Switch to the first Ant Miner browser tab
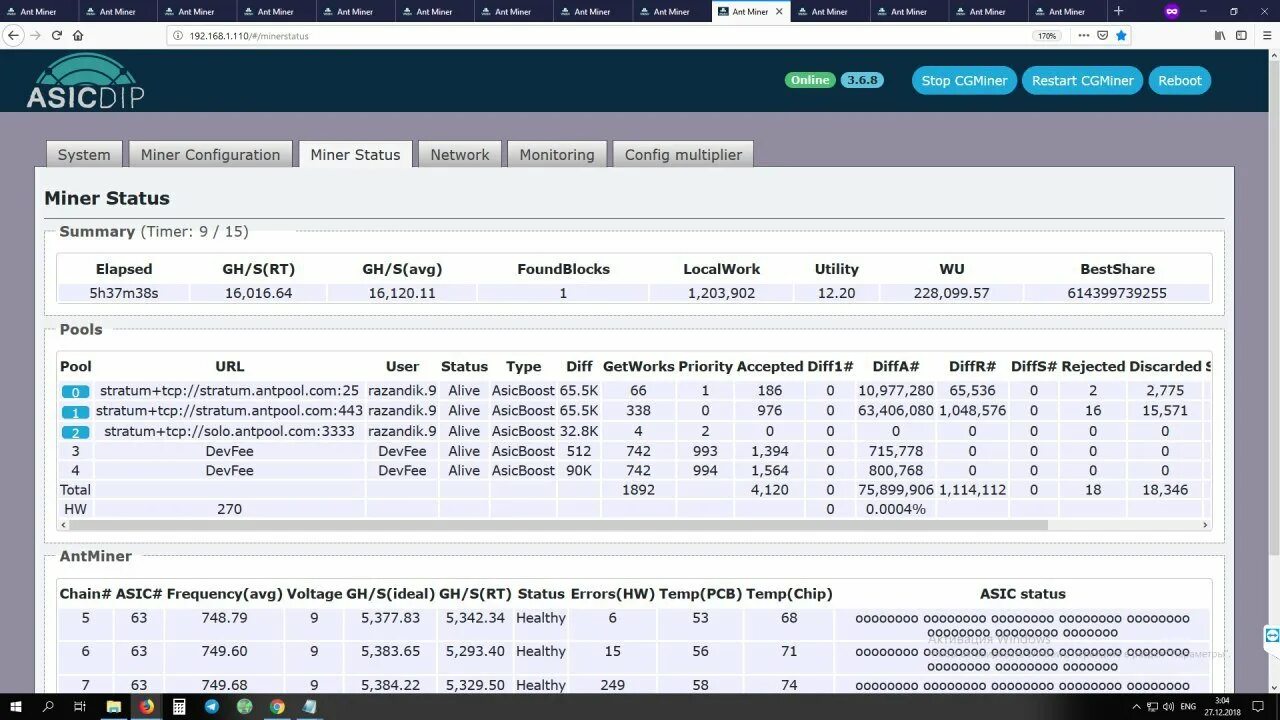This screenshot has height=720, width=1280. pos(38,12)
